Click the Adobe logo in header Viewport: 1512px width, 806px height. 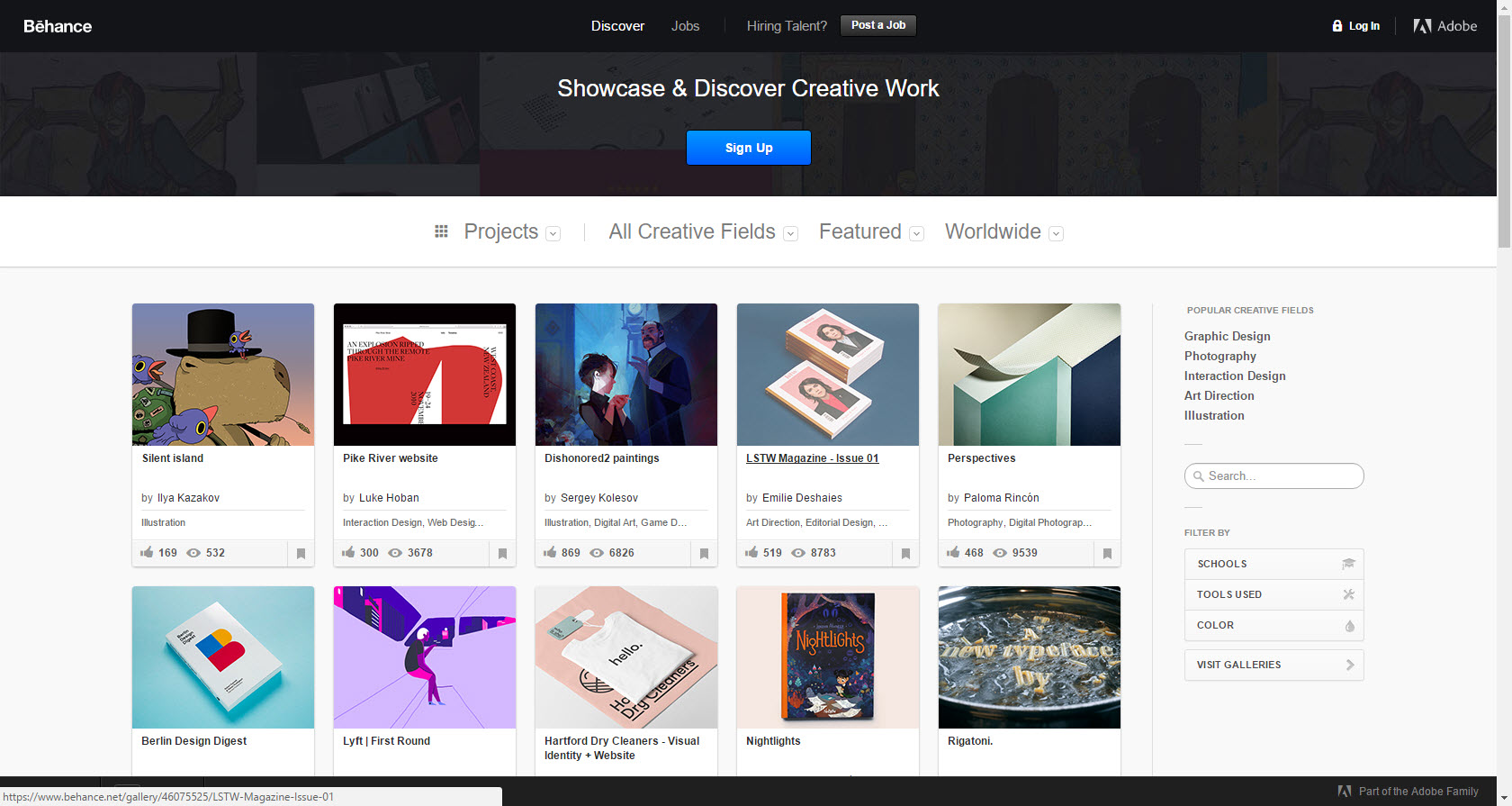tap(1422, 26)
